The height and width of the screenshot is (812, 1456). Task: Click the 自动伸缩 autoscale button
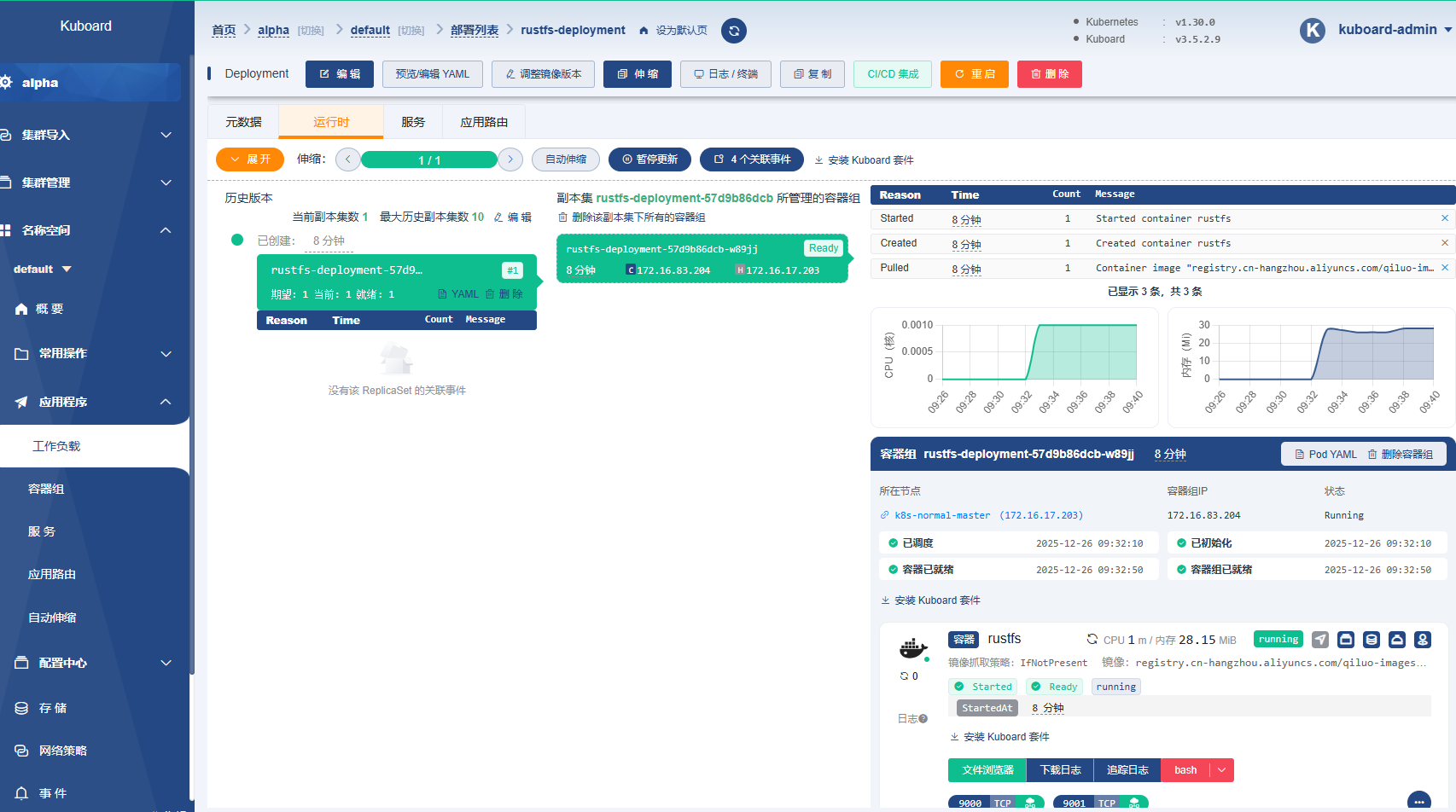[x=566, y=159]
